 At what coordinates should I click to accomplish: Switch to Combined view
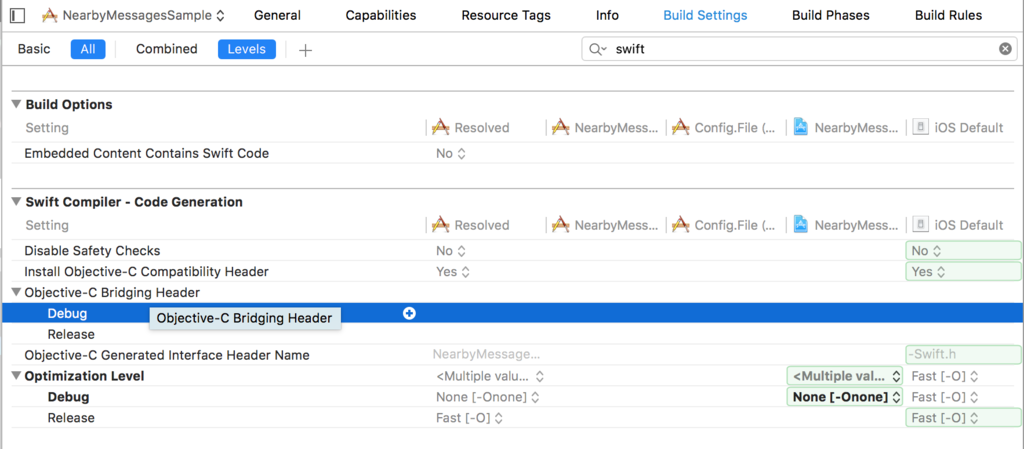(x=167, y=49)
